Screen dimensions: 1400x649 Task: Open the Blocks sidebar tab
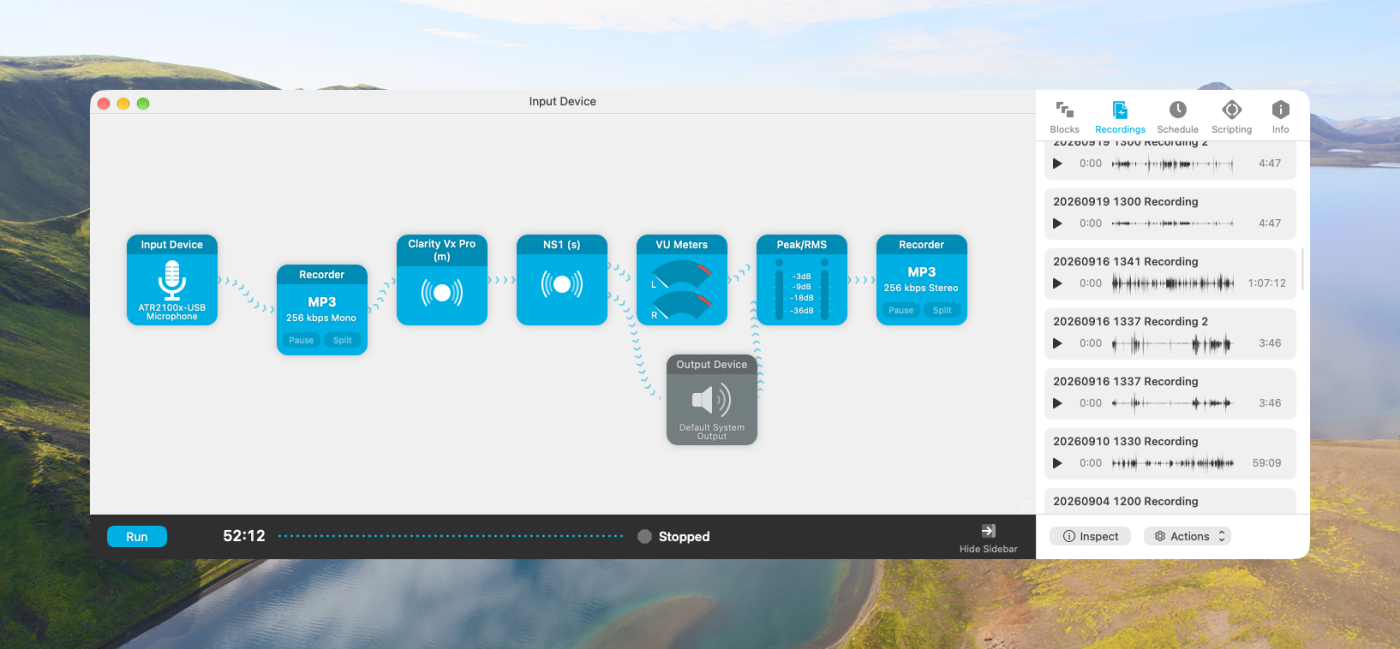[x=1064, y=116]
